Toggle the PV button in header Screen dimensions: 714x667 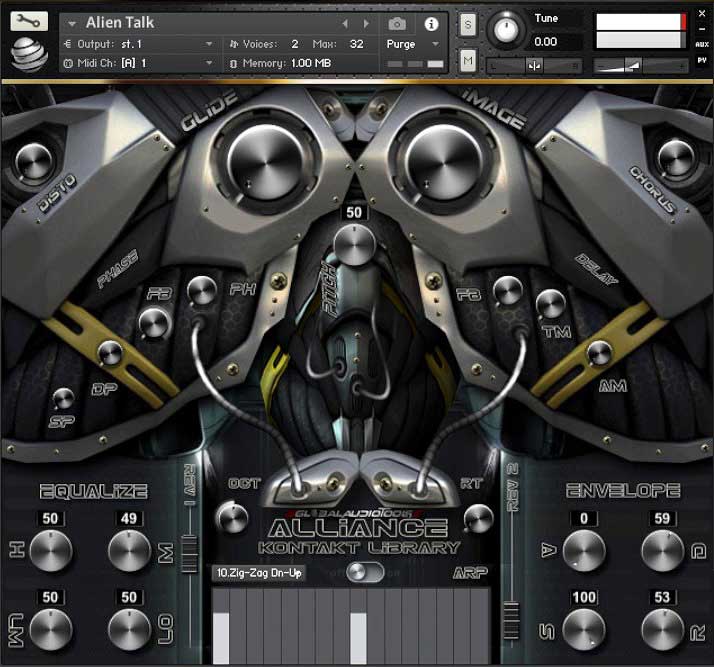[702, 60]
